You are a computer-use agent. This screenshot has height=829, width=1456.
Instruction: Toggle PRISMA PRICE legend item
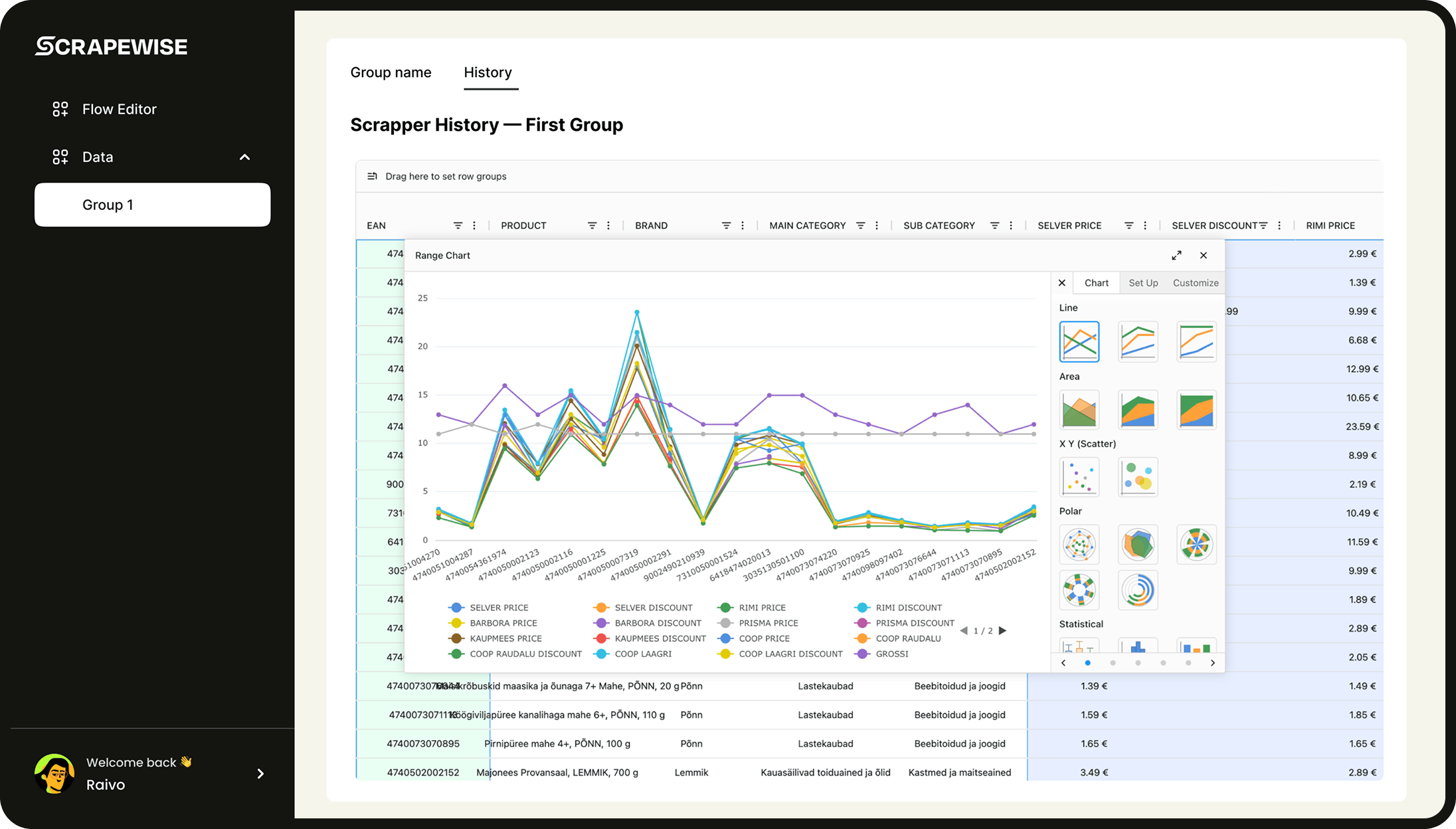[x=768, y=623]
